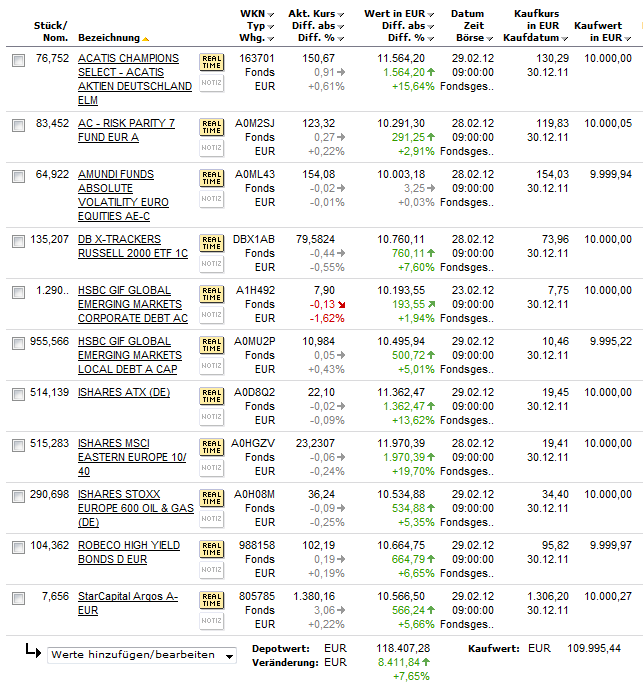
Task: Sort by Diff. abs under Wert in EUR
Action: (430, 27)
